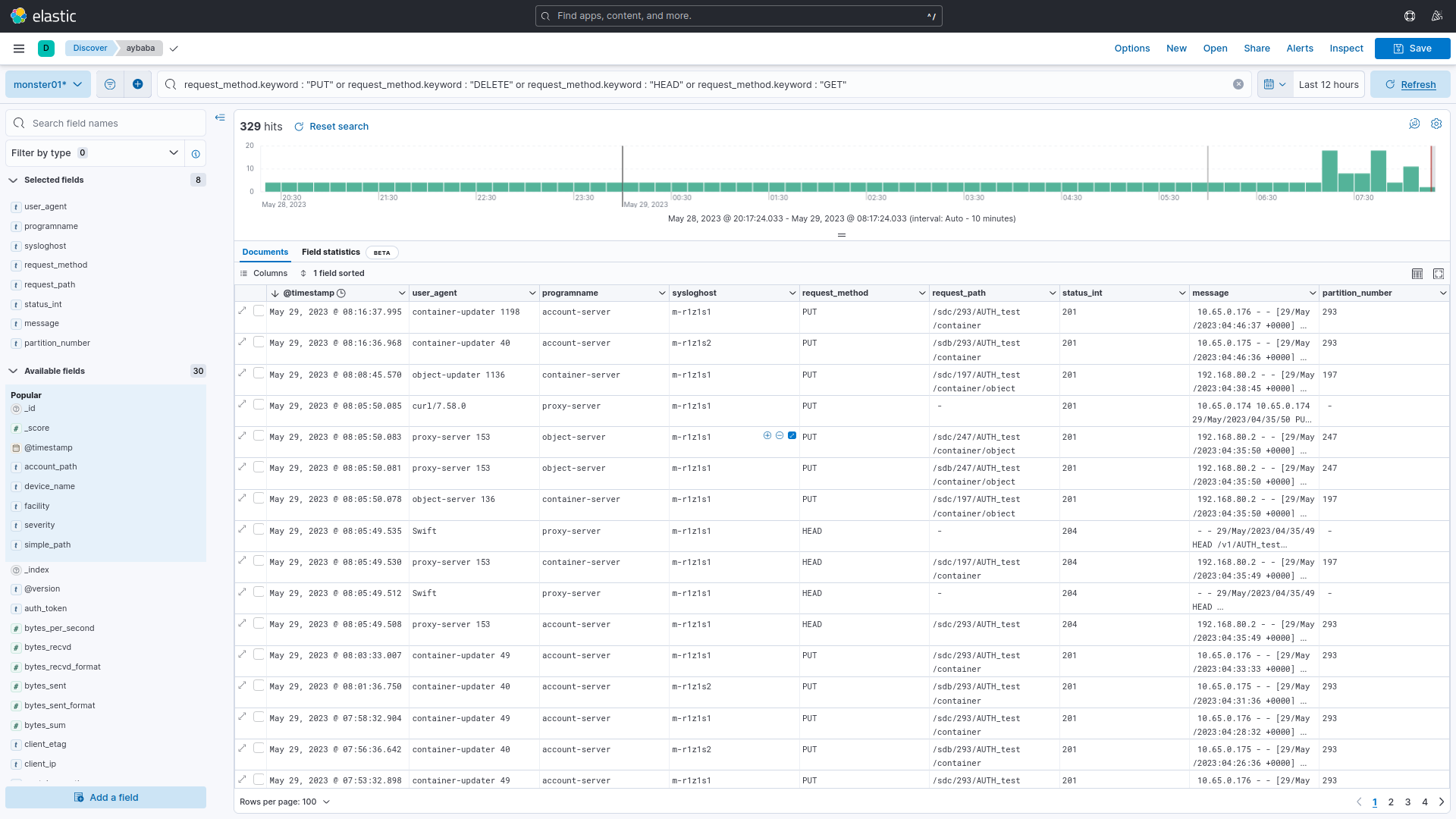Select the checkbox for the first row

tap(259, 311)
